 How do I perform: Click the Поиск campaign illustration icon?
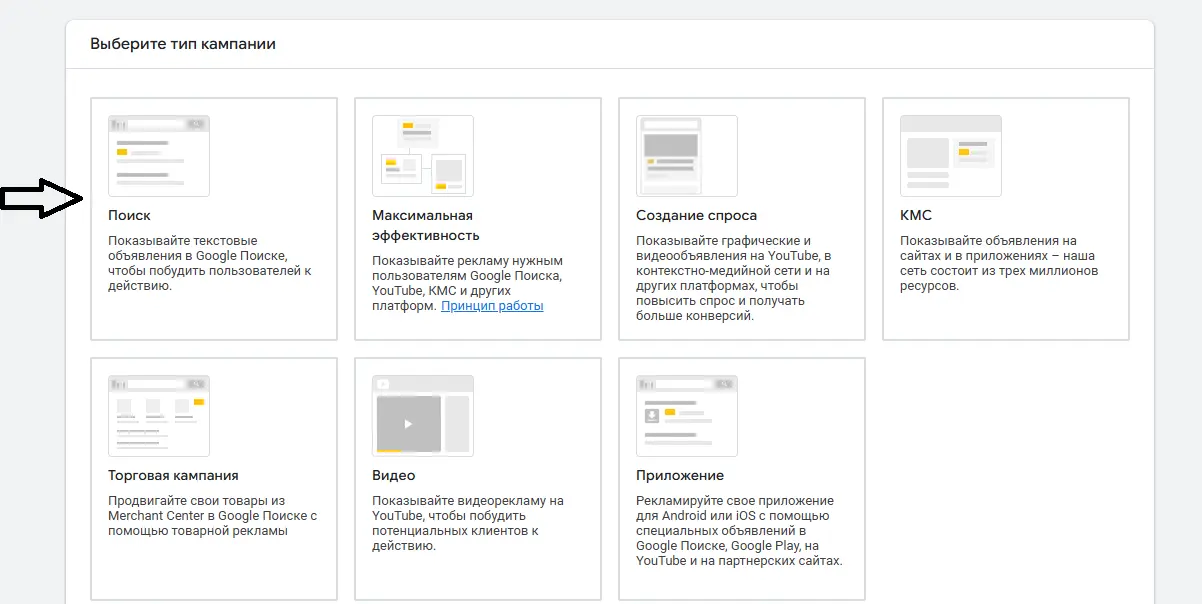tap(158, 155)
